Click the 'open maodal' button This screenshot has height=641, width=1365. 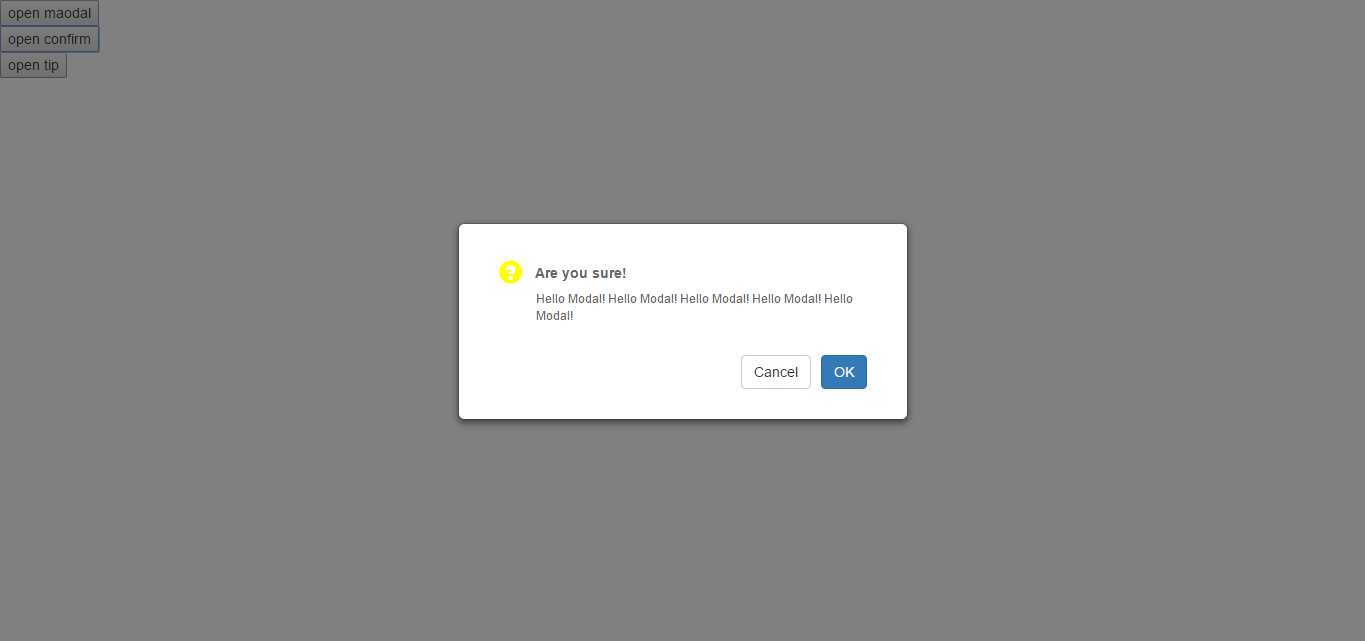(x=49, y=13)
